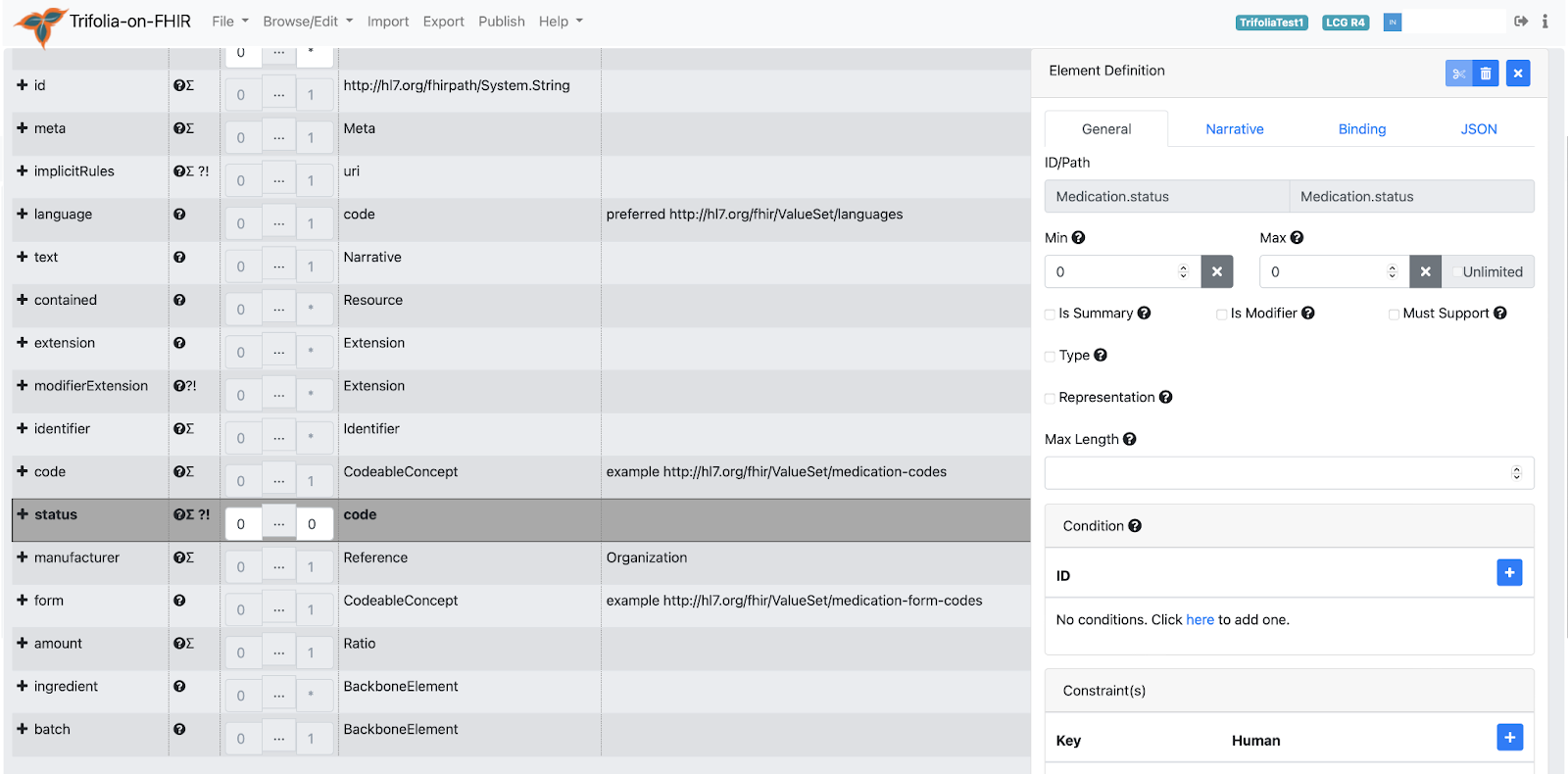Click the info icon in top bar

1545,22
